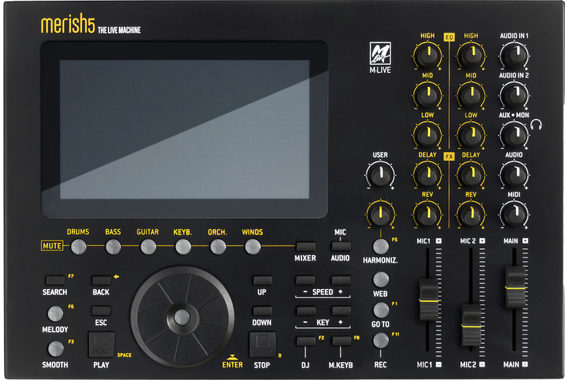Screen dimensions: 567x380
Task: Click the yellow FX label badge
Action: [x=449, y=156]
